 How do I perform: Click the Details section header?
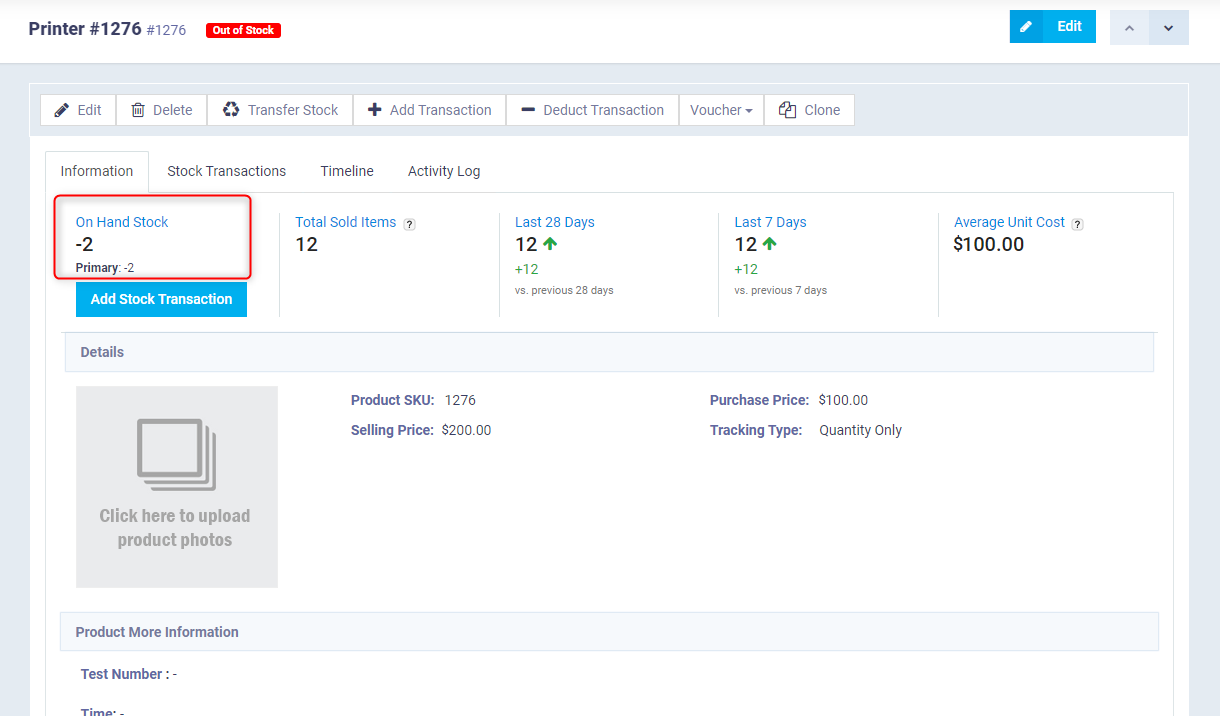click(609, 352)
